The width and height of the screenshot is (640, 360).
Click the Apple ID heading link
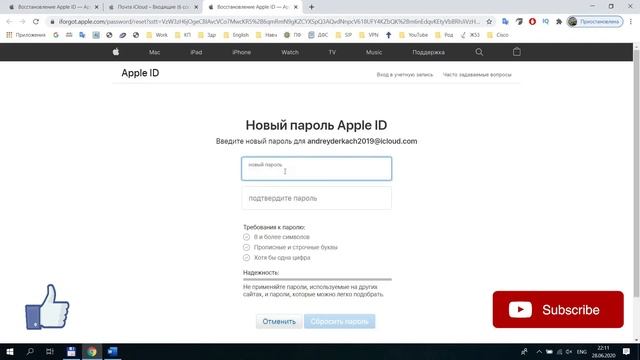coord(140,73)
